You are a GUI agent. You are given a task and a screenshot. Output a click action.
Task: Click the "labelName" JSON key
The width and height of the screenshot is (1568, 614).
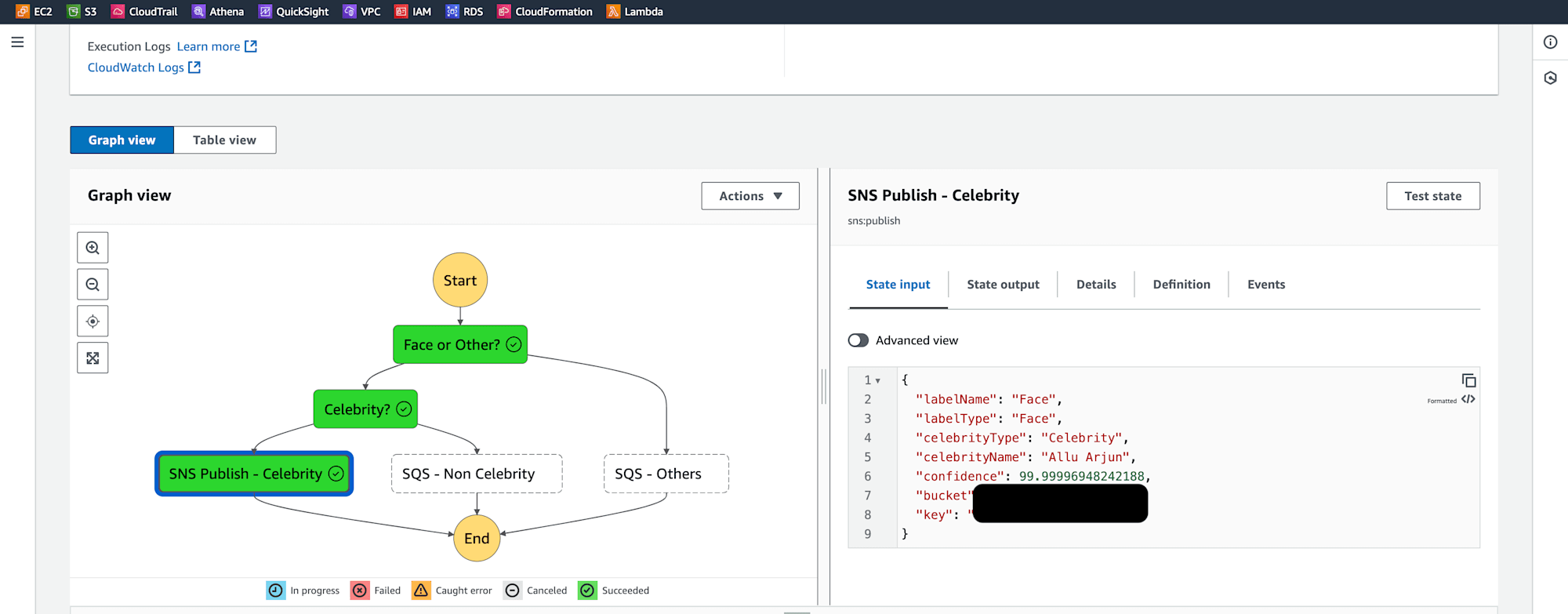(956, 399)
